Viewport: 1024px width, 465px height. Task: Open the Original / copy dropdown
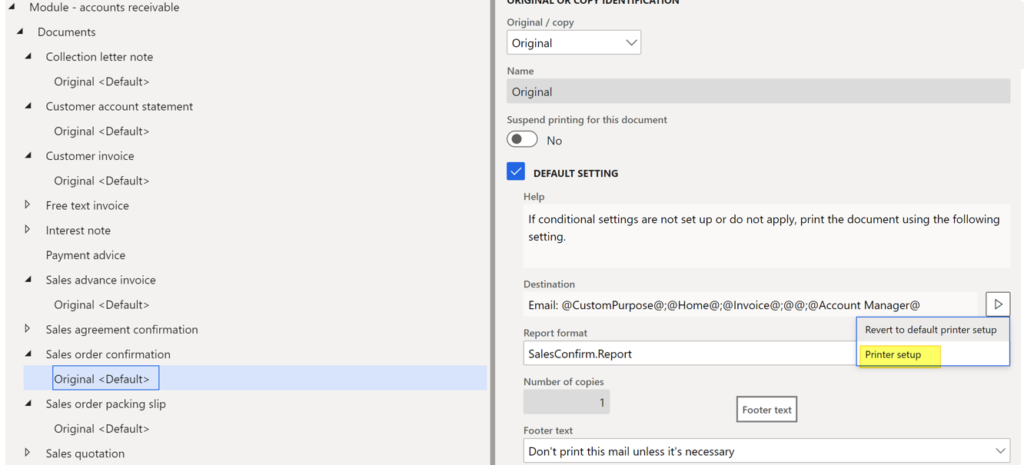click(574, 43)
